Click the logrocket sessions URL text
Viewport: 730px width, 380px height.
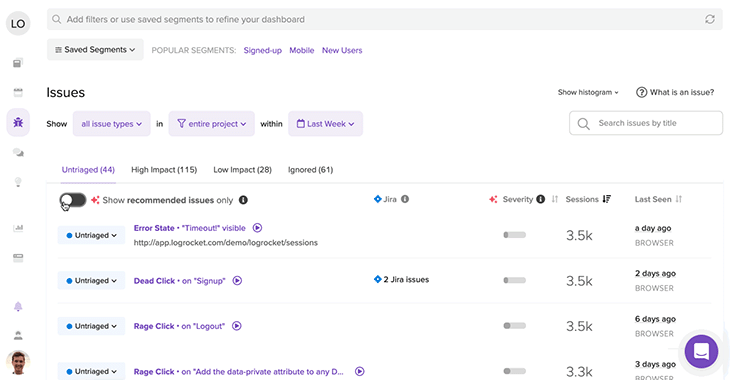click(x=225, y=243)
